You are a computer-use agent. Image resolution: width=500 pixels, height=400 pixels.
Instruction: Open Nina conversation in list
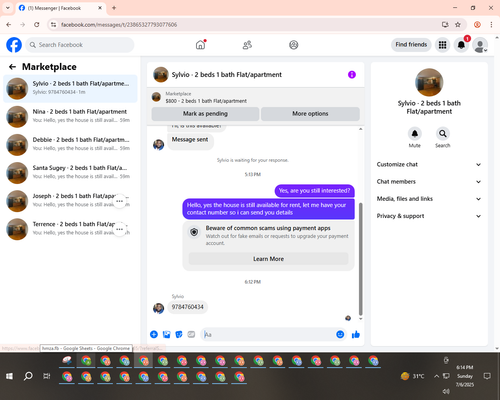tap(70, 117)
